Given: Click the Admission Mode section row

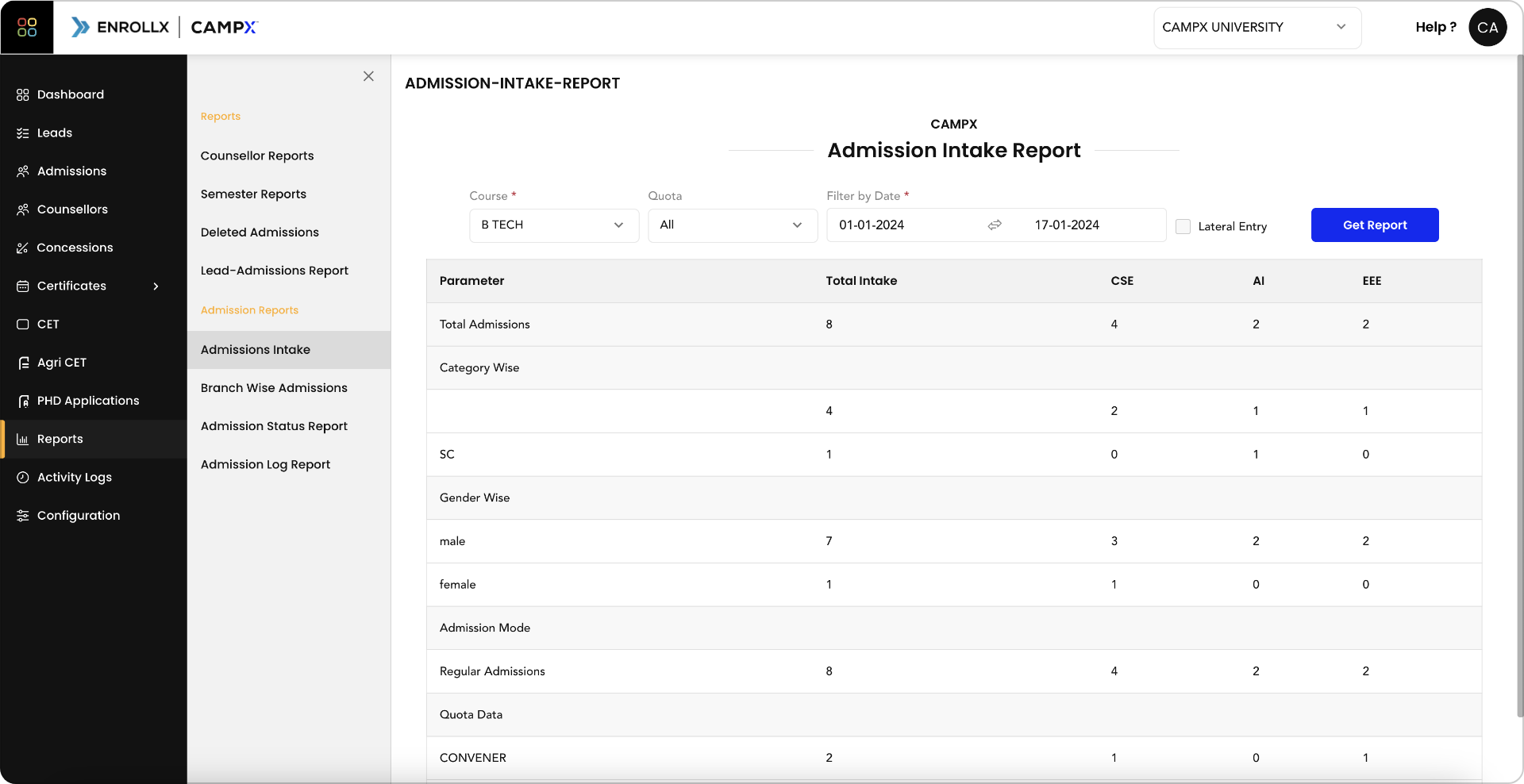Looking at the screenshot, I should tap(954, 628).
